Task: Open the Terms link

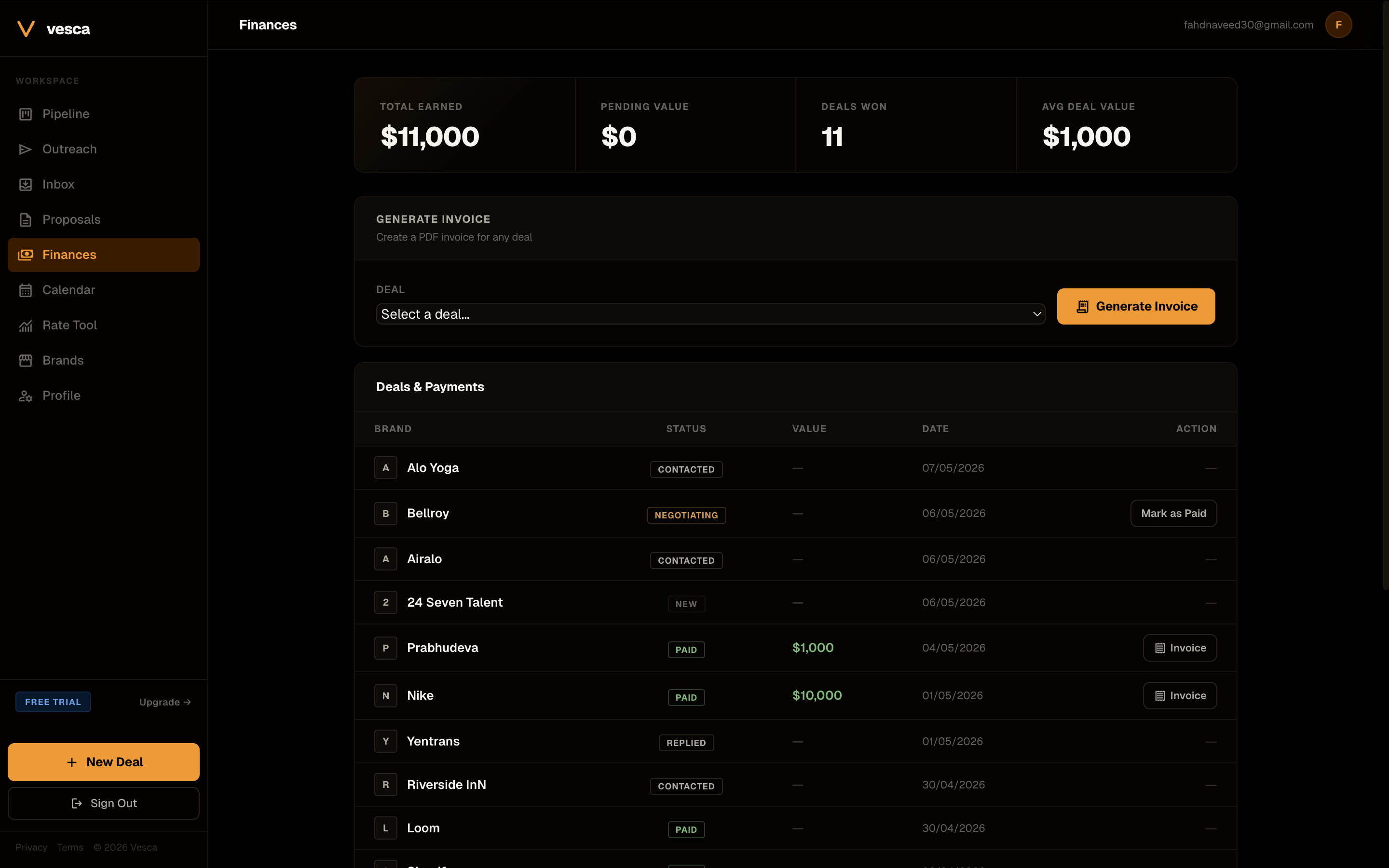Action: 70,847
